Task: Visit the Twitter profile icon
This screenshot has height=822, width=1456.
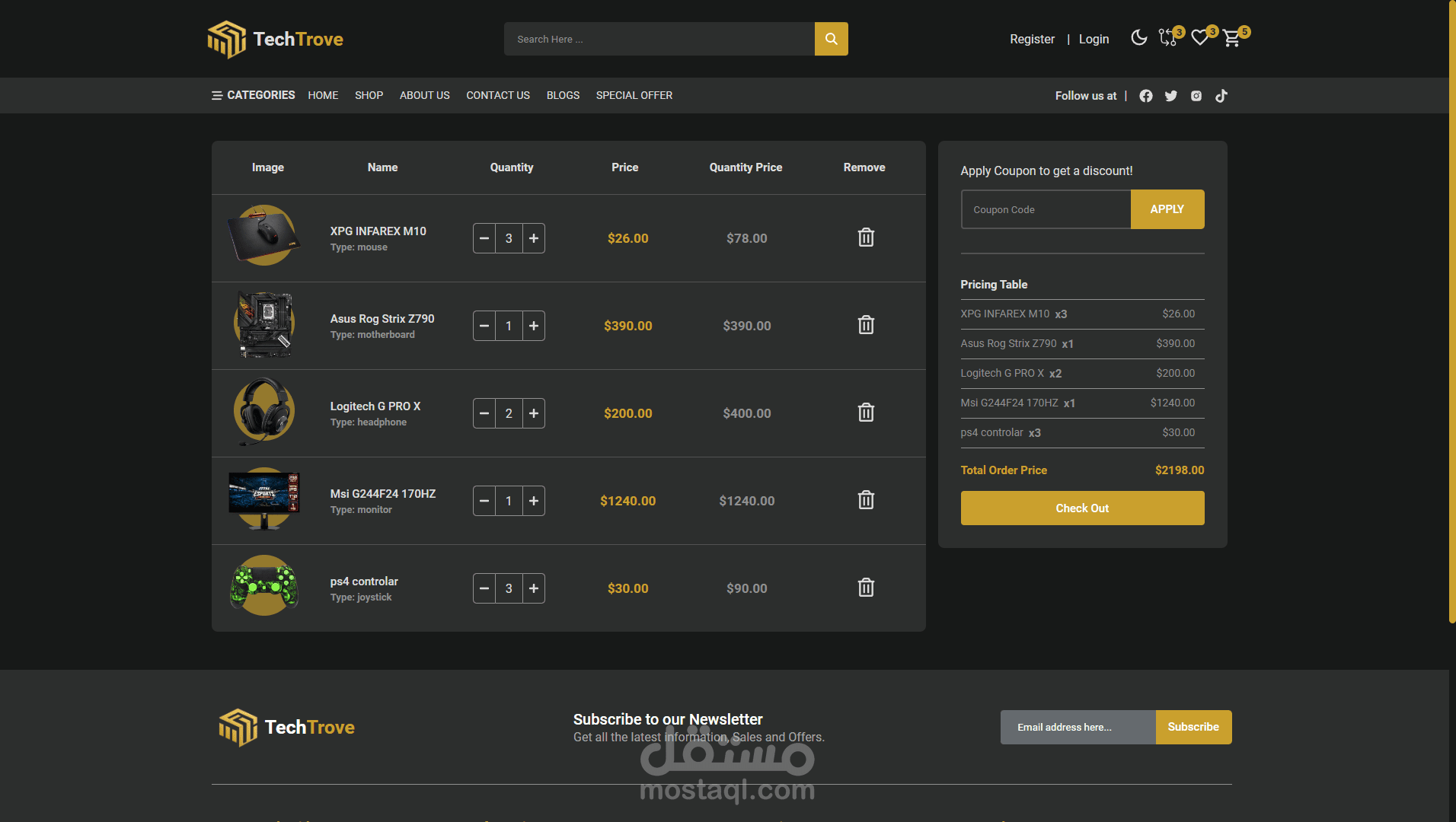Action: 1171,96
